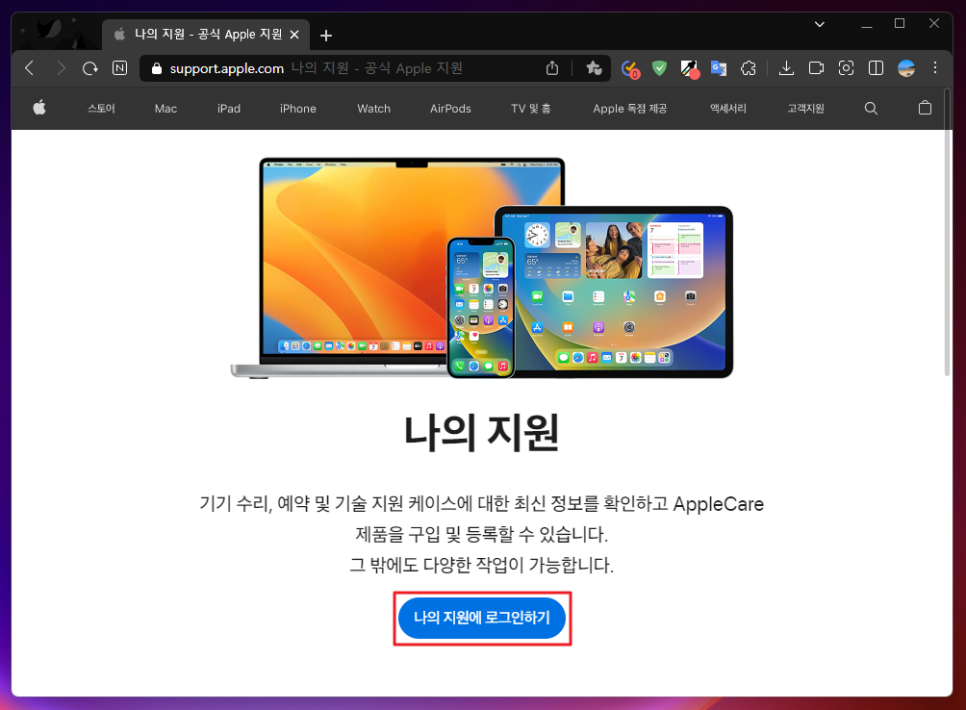Click the Apple devices hero image
Image resolution: width=966 pixels, height=710 pixels.
tap(482, 267)
